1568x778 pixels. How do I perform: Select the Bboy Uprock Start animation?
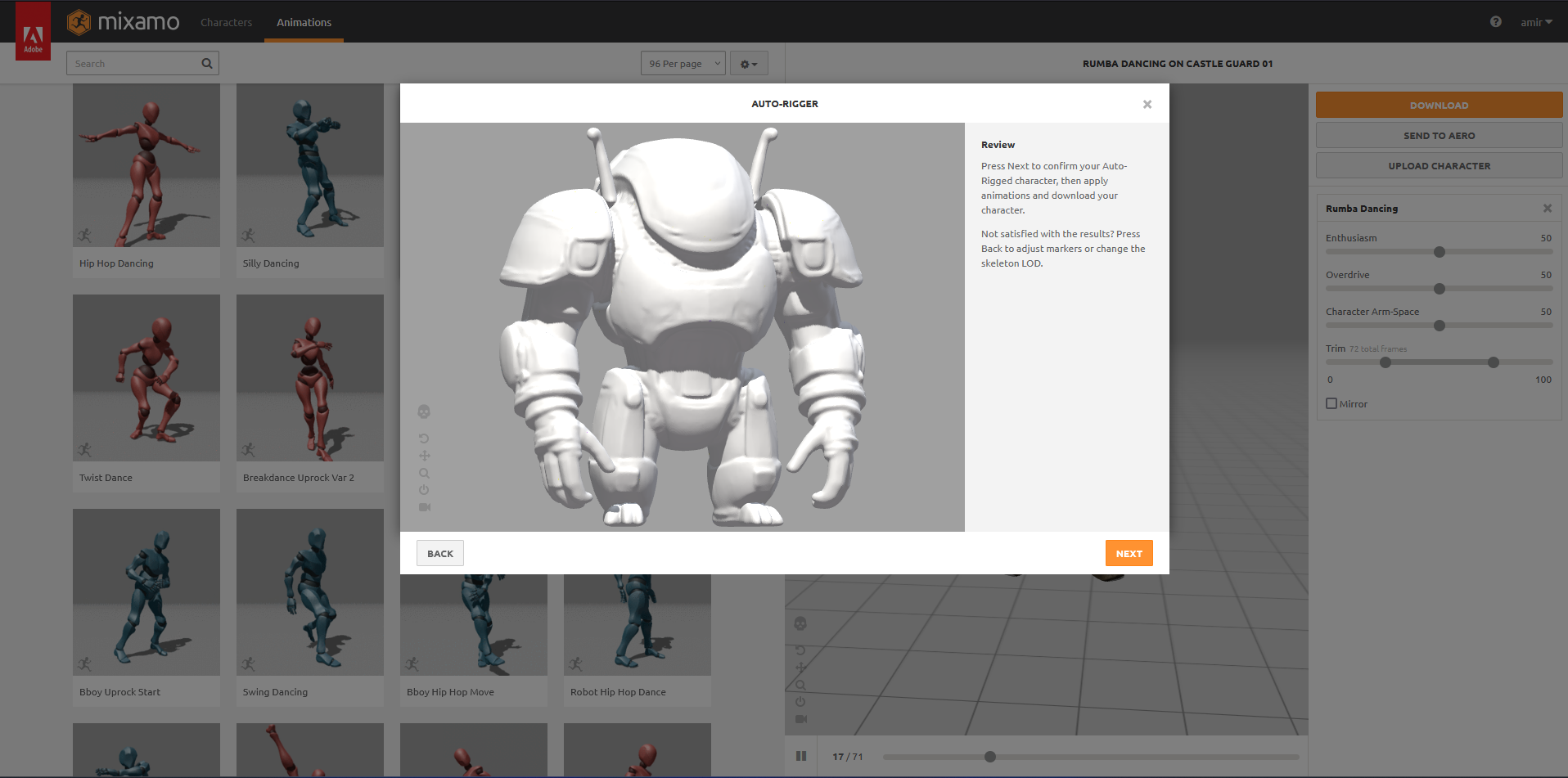pos(146,608)
